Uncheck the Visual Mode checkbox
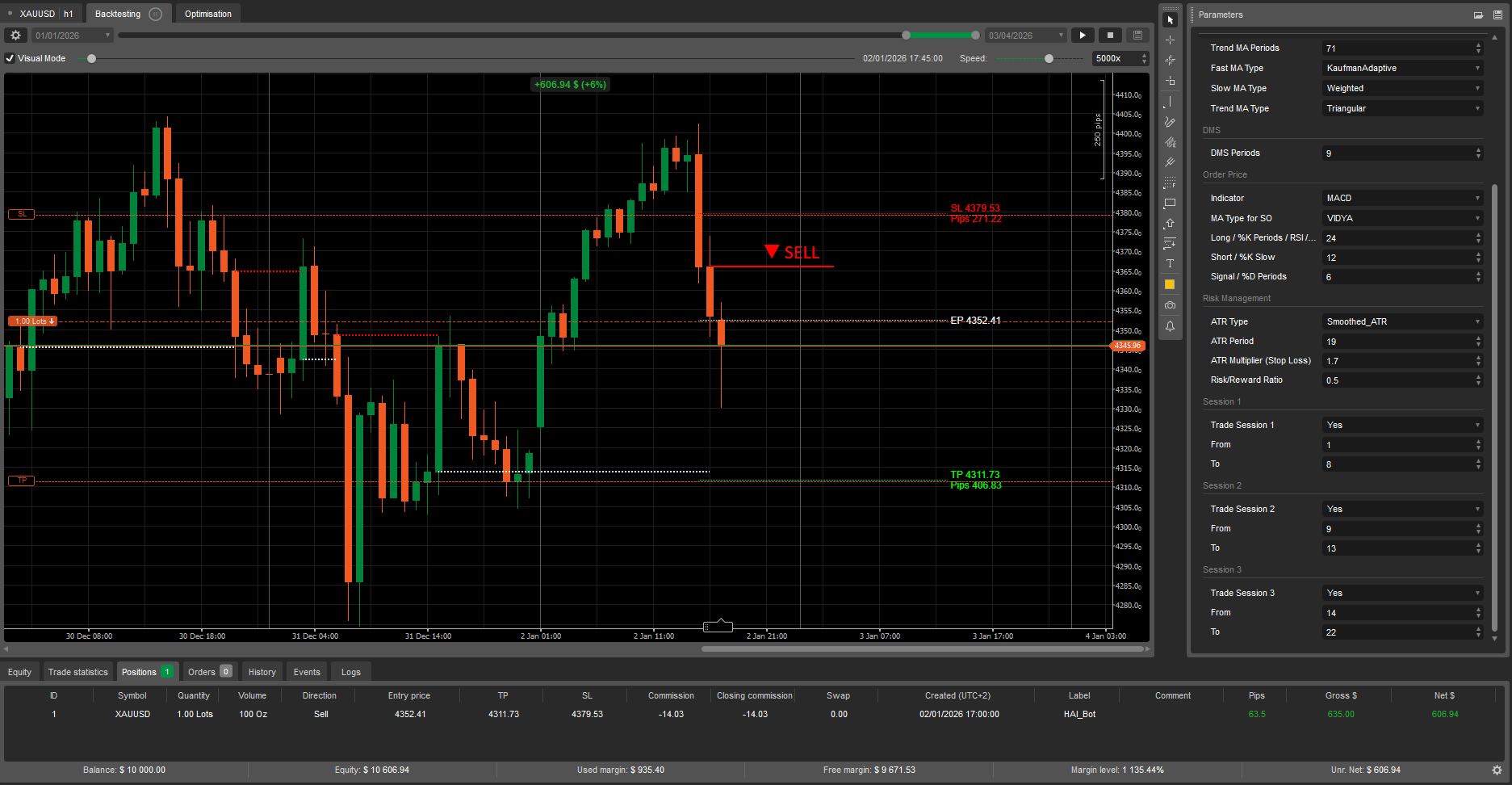 point(10,58)
